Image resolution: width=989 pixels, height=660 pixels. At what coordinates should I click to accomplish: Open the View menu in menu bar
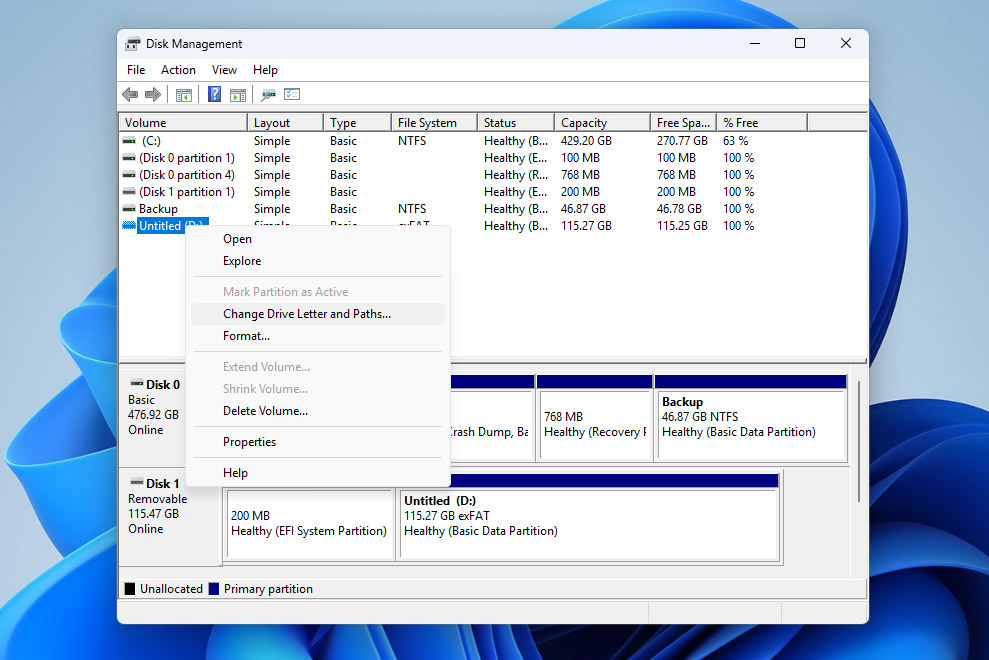pos(224,70)
